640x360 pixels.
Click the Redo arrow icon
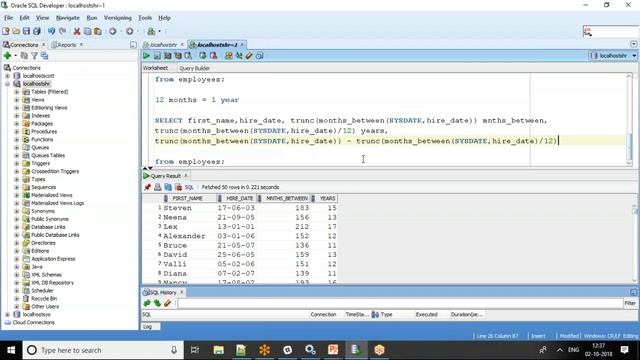(62, 31)
